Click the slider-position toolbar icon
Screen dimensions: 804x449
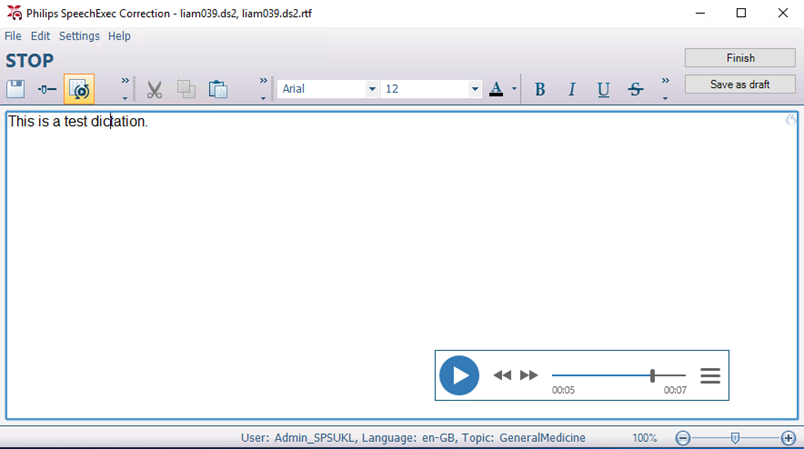tap(47, 89)
